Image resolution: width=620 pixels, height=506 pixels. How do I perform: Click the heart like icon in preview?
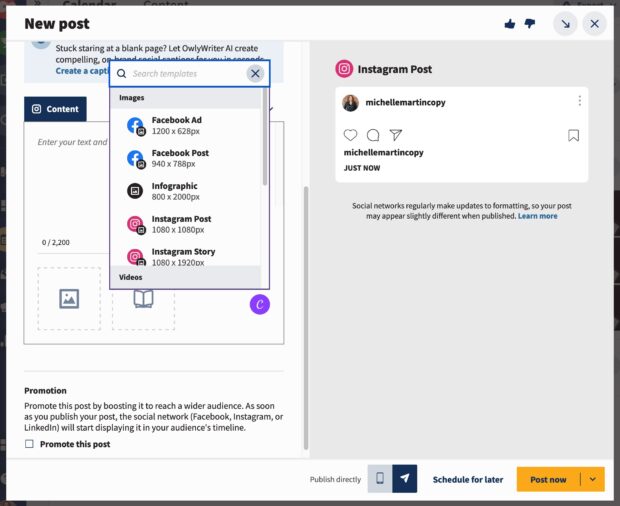point(350,135)
